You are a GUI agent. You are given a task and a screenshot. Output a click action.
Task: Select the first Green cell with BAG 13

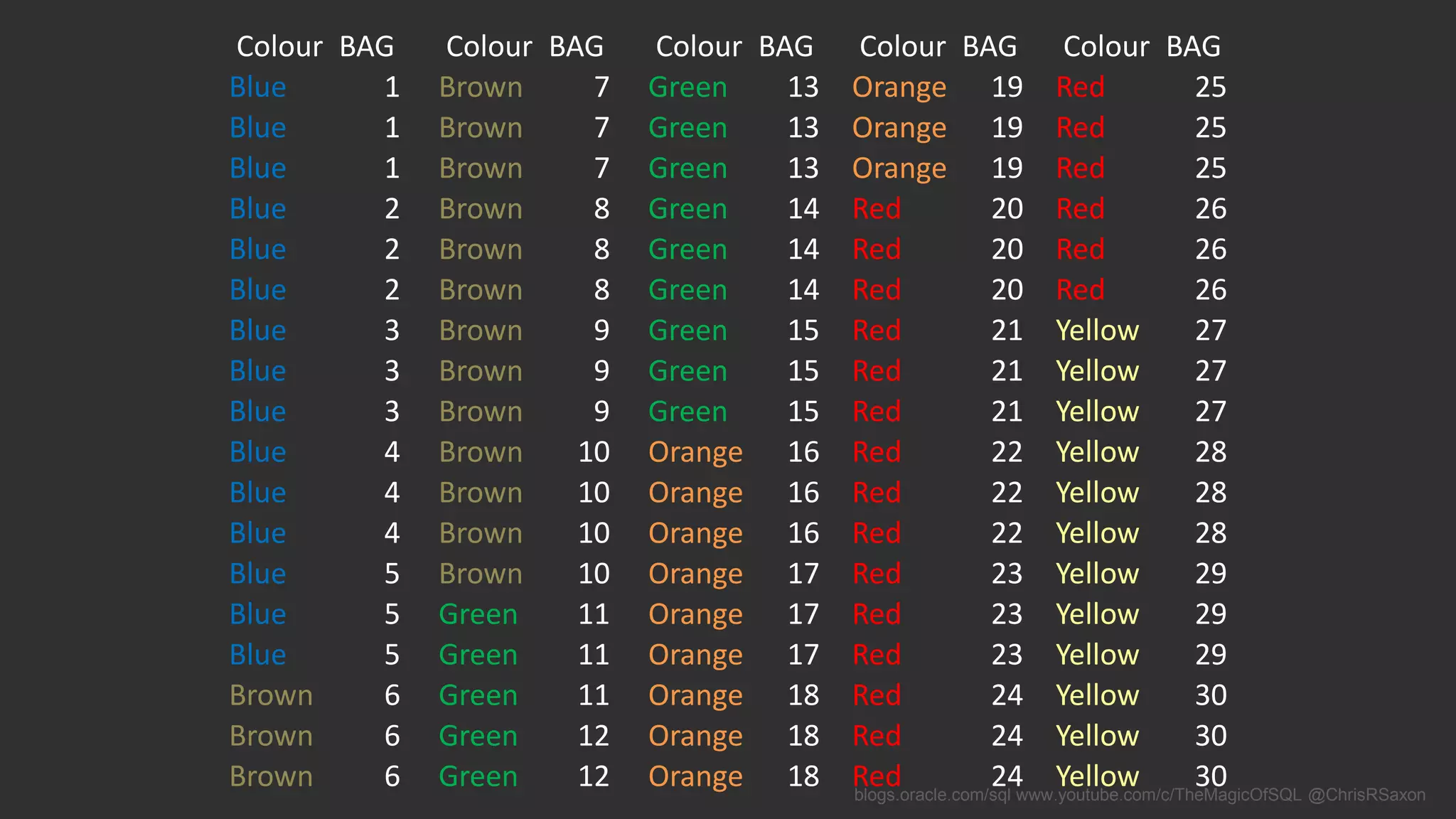688,87
